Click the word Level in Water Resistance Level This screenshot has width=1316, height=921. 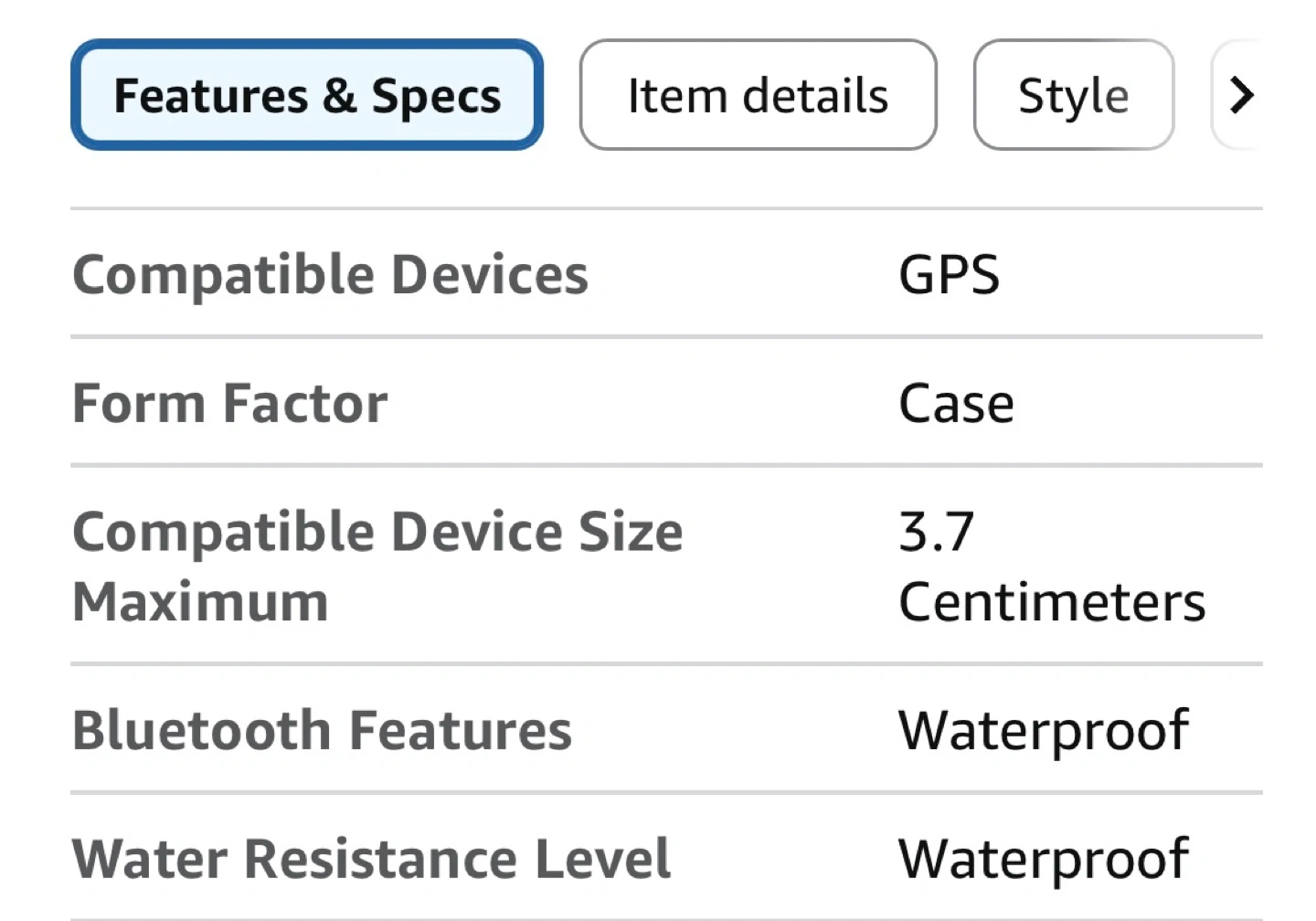click(x=602, y=859)
